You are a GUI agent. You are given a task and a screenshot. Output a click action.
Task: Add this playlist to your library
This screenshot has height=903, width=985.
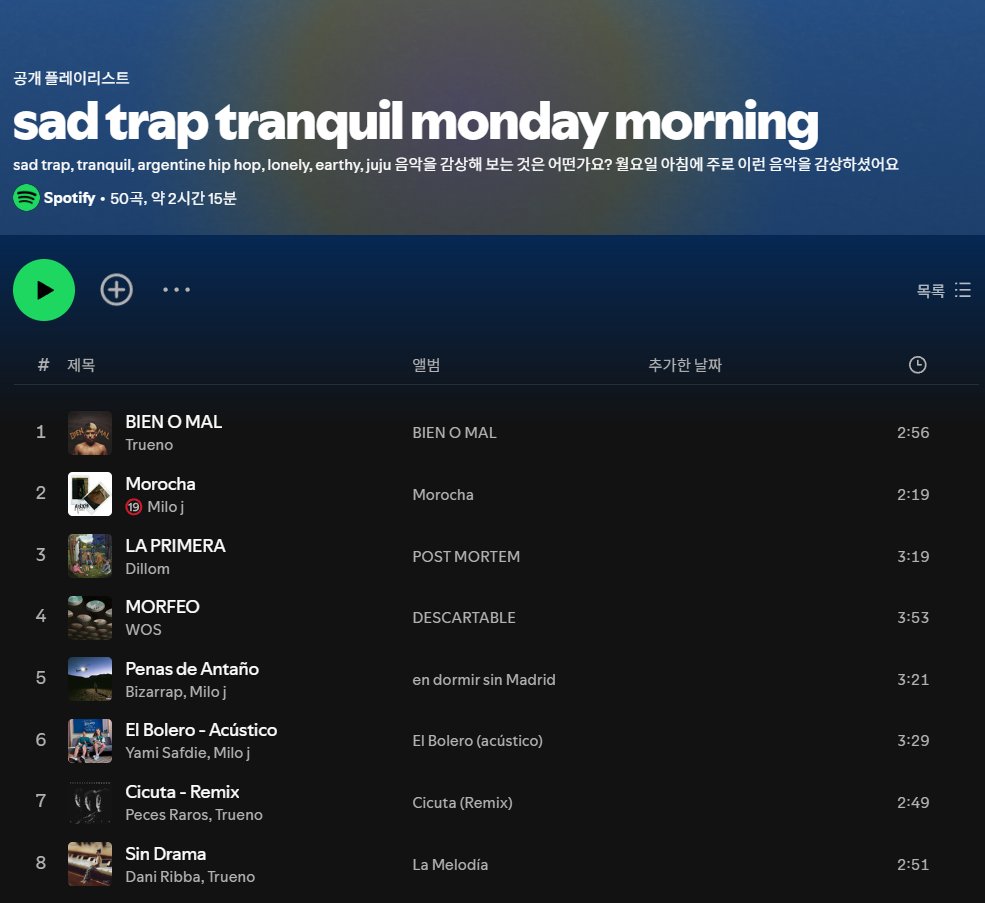pyautogui.click(x=116, y=289)
